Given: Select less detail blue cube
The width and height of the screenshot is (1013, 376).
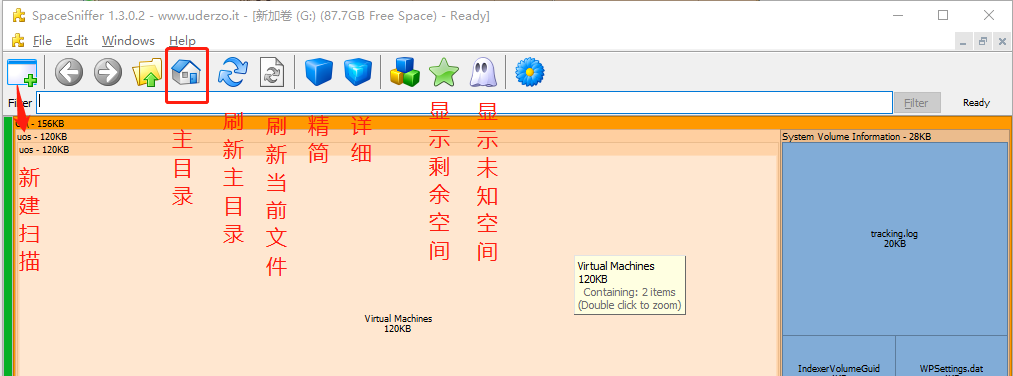Looking at the screenshot, I should [319, 72].
